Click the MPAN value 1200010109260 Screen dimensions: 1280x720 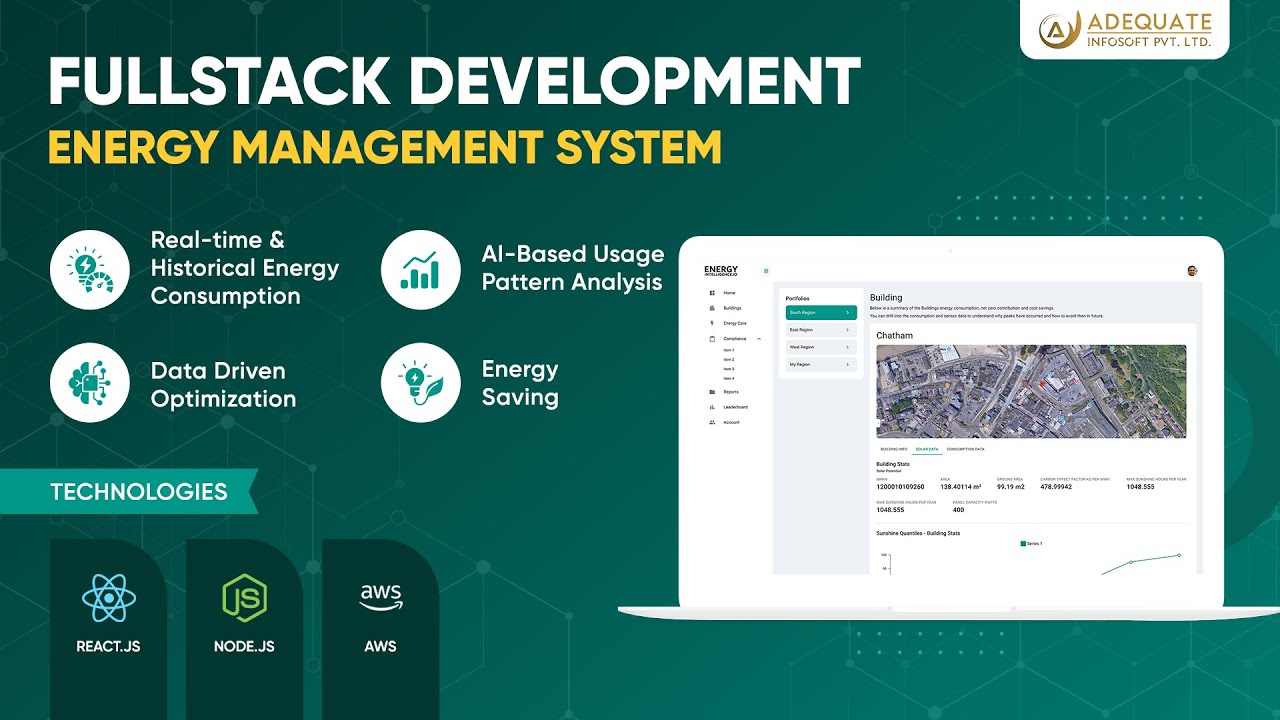(900, 486)
